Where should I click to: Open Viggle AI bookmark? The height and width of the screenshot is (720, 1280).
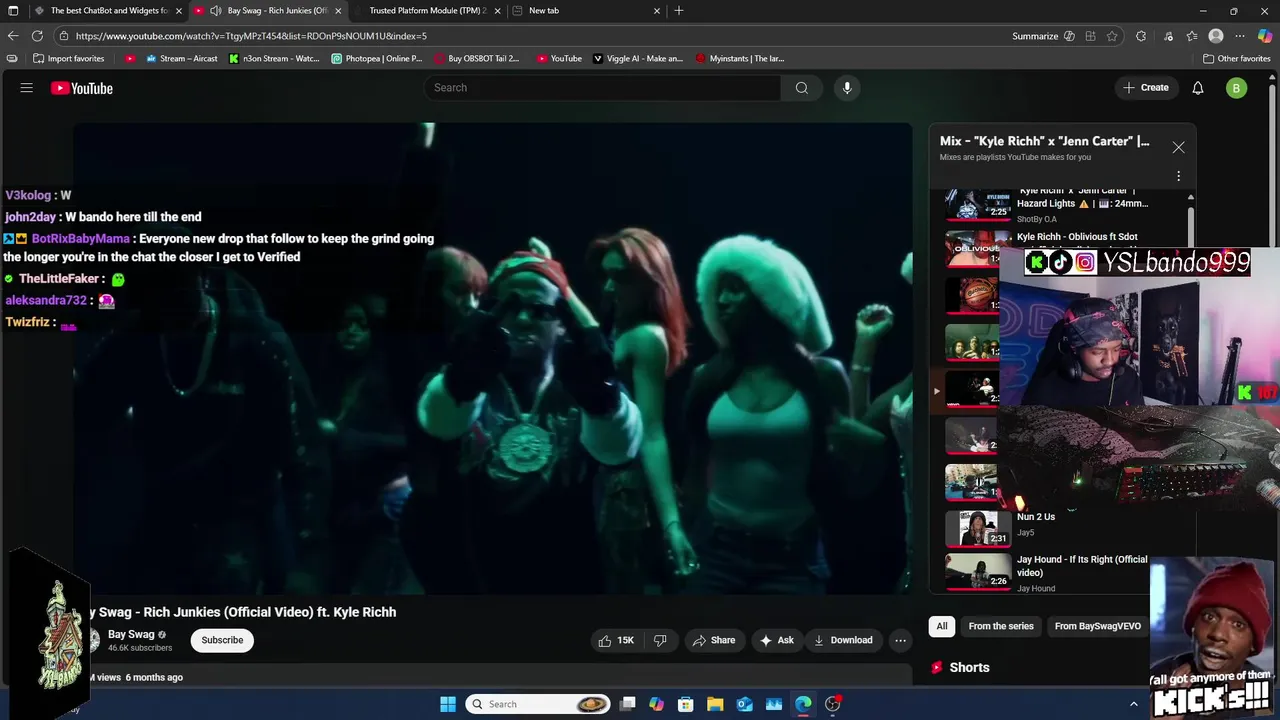638,59
